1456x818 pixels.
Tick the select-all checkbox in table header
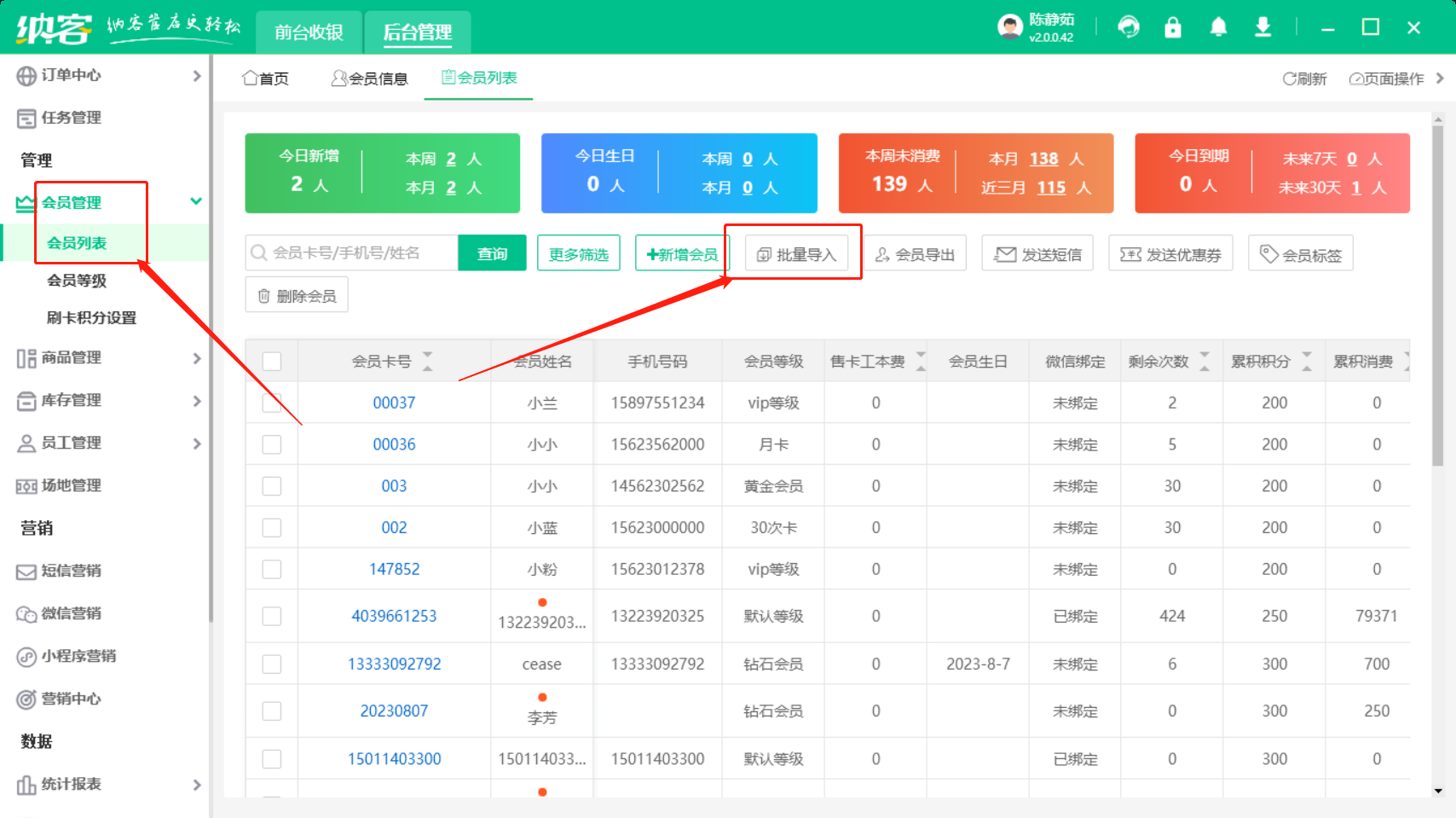click(272, 361)
